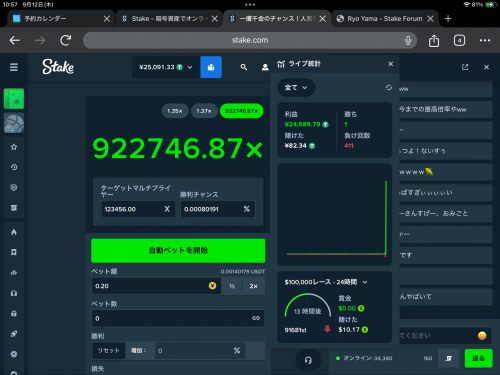The height and width of the screenshot is (375, 500).
Task: Click the percent icon in win chance field
Action: click(247, 209)
